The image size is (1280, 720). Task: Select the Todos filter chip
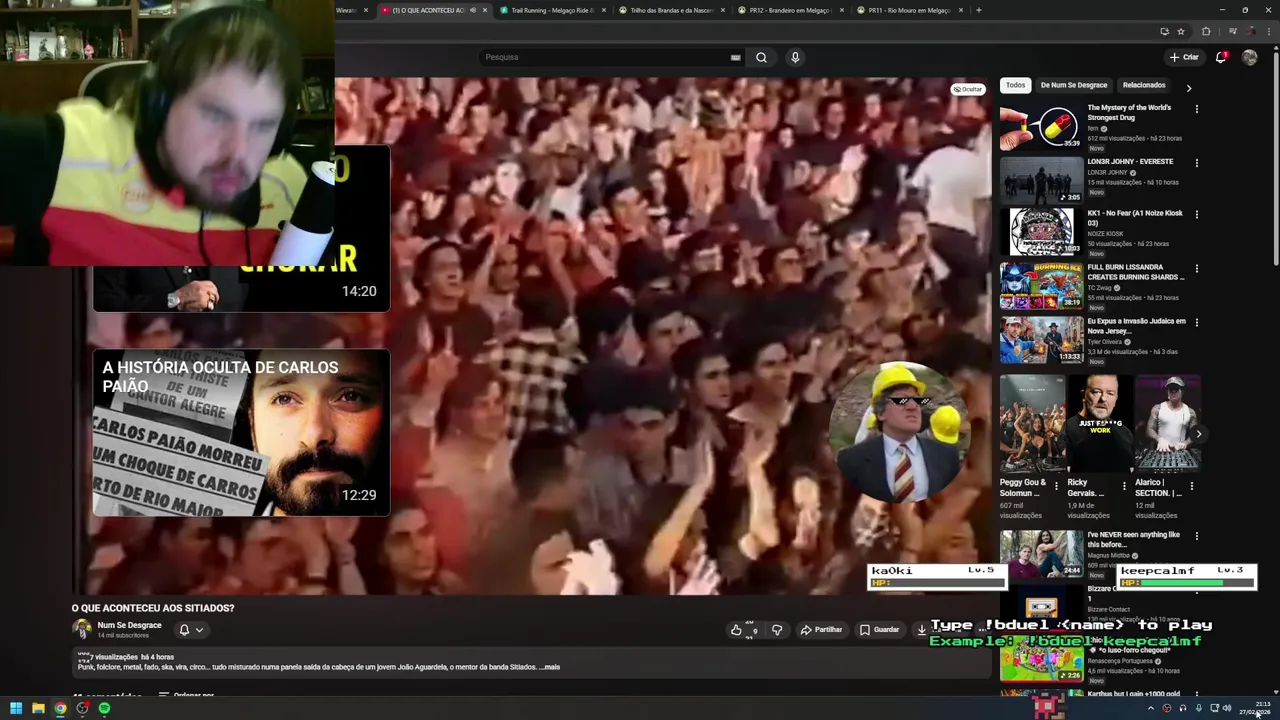(x=1015, y=85)
